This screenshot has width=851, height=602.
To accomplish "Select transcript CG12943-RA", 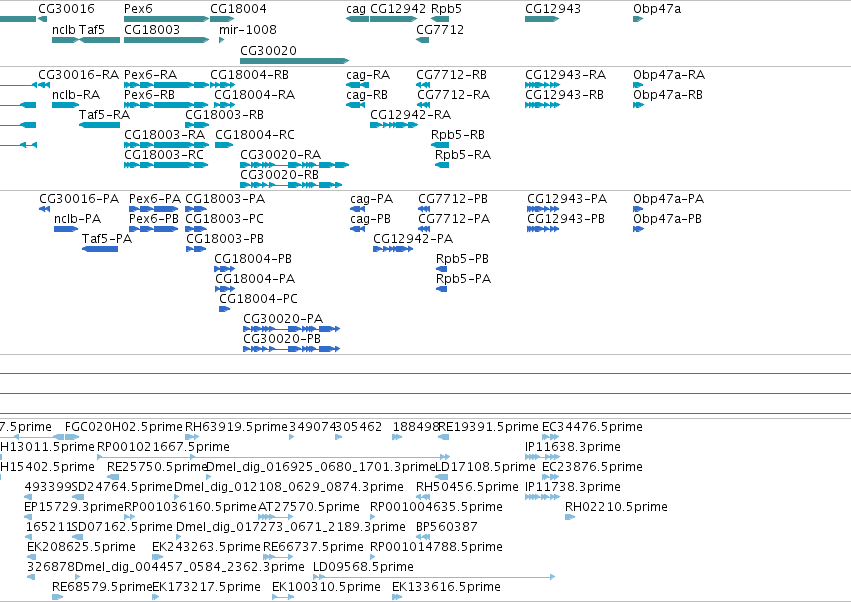I will 542,85.
